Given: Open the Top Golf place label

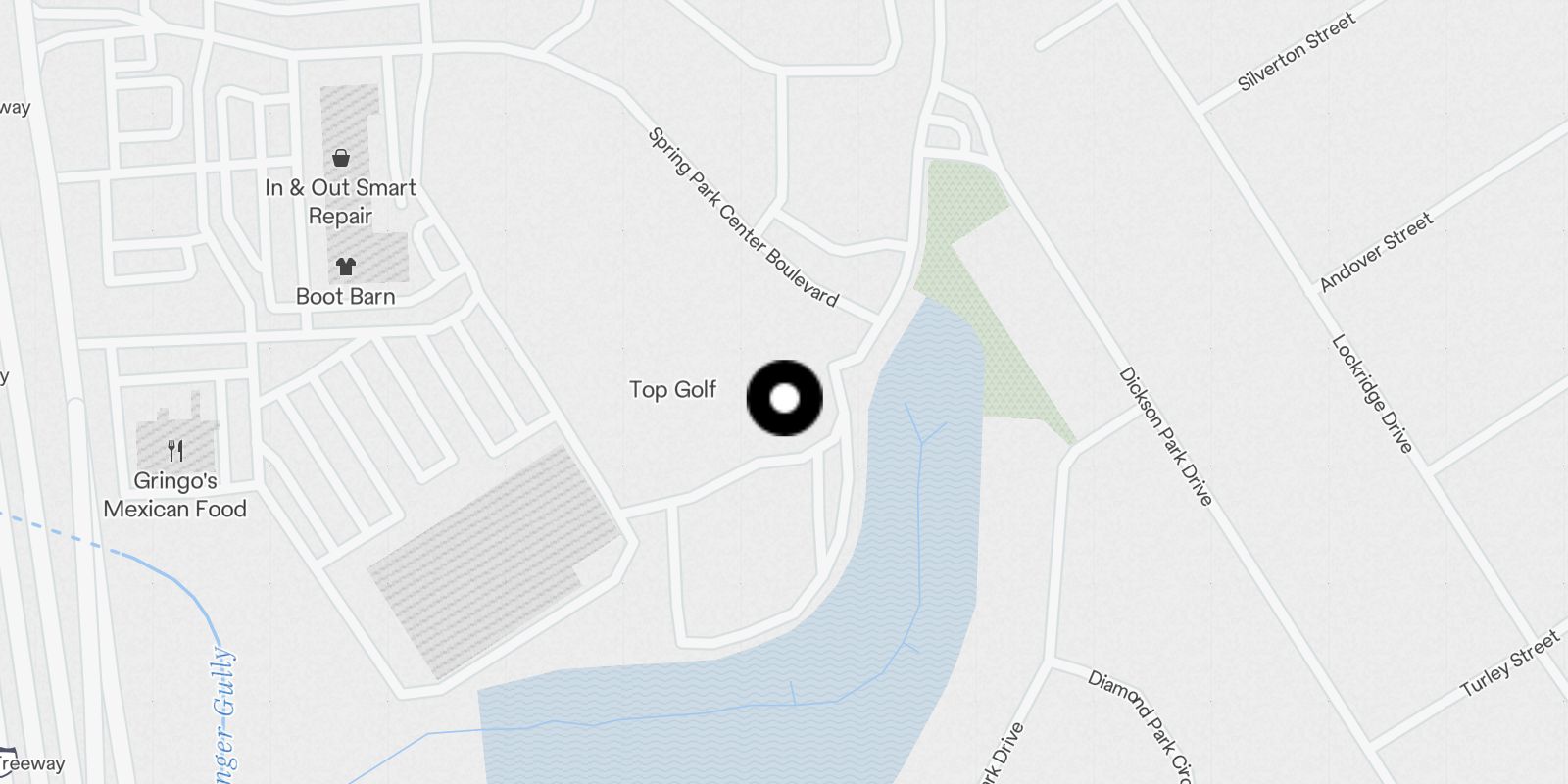Looking at the screenshot, I should coord(673,389).
